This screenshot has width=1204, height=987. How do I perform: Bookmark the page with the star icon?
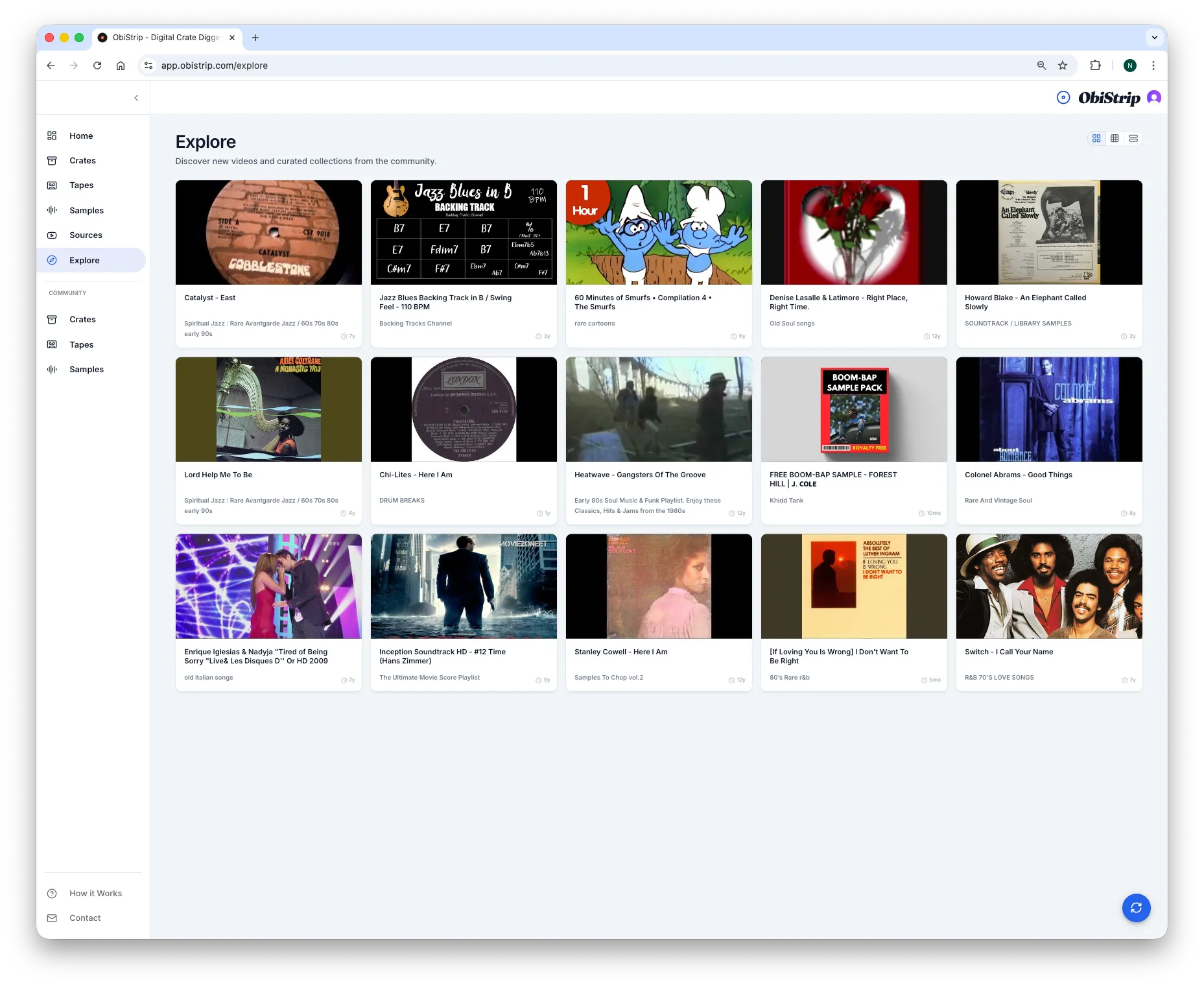[x=1061, y=65]
